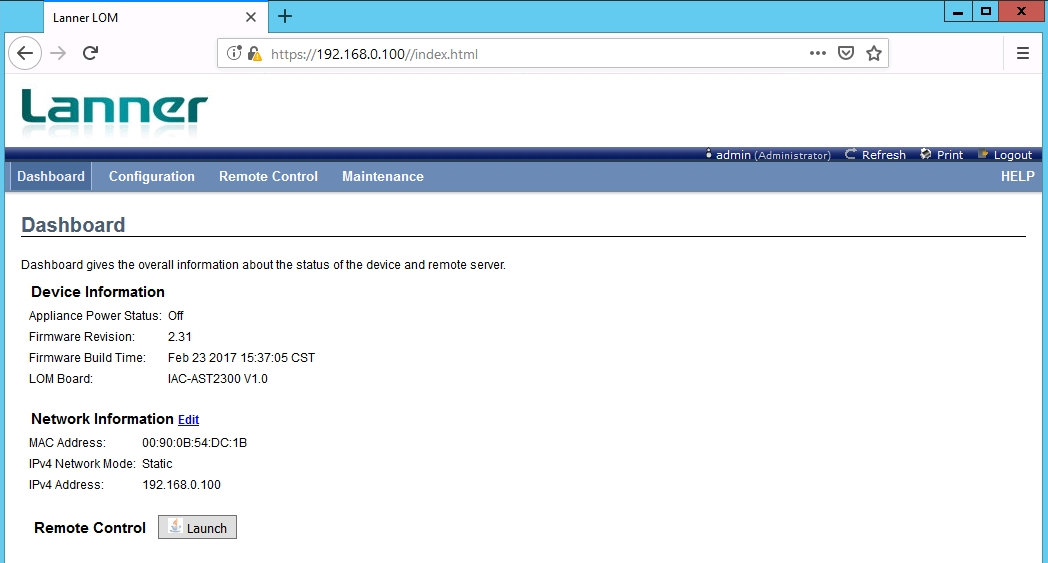1048x563 pixels.
Task: Close the Lanner LOM tab
Action: coord(251,17)
